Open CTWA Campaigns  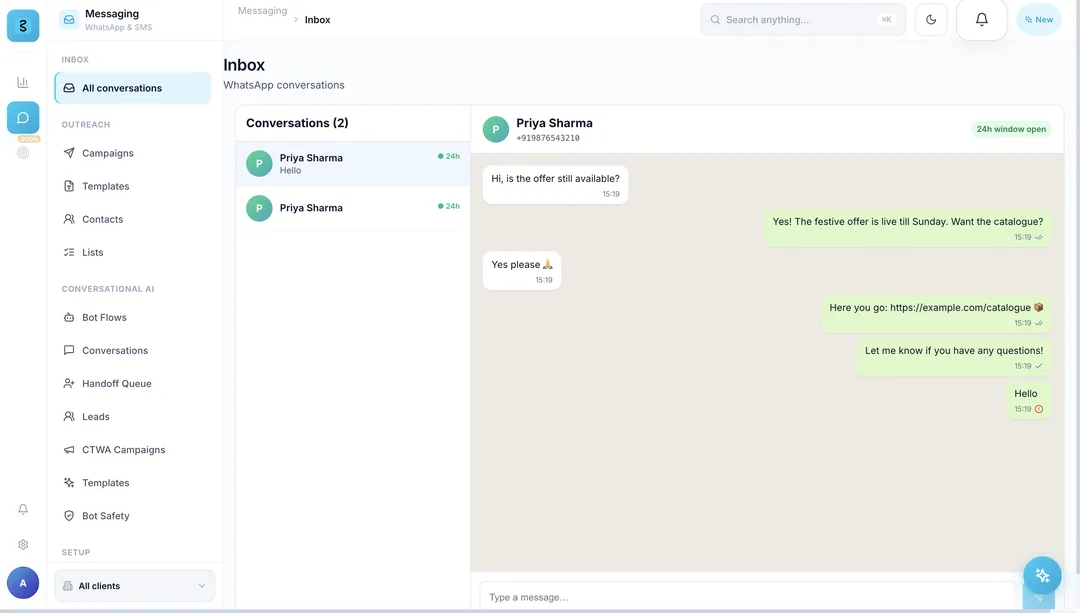point(133,450)
